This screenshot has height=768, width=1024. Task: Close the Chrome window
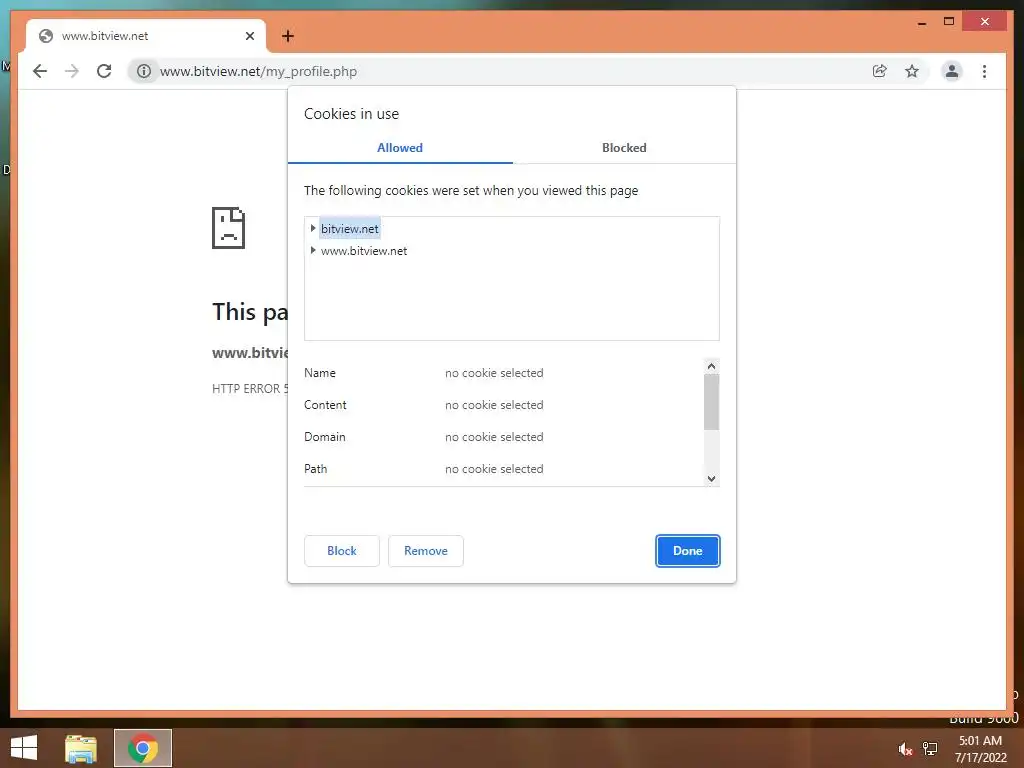(985, 22)
